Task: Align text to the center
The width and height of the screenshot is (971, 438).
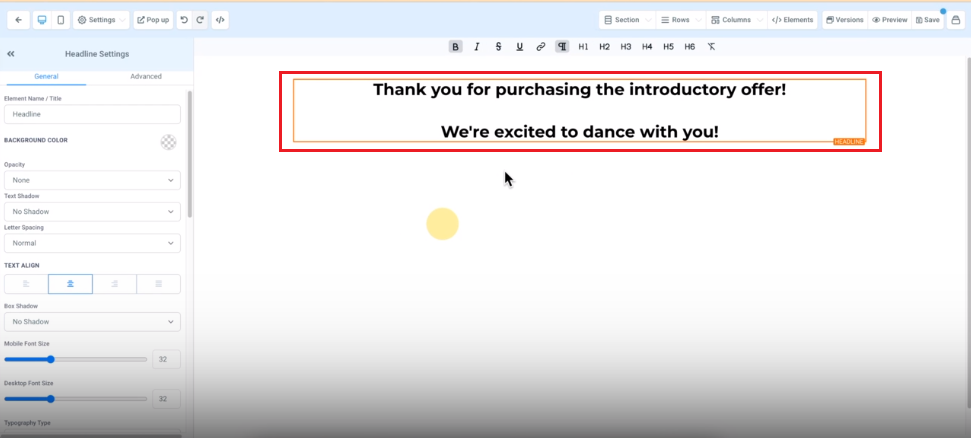Action: (x=71, y=284)
